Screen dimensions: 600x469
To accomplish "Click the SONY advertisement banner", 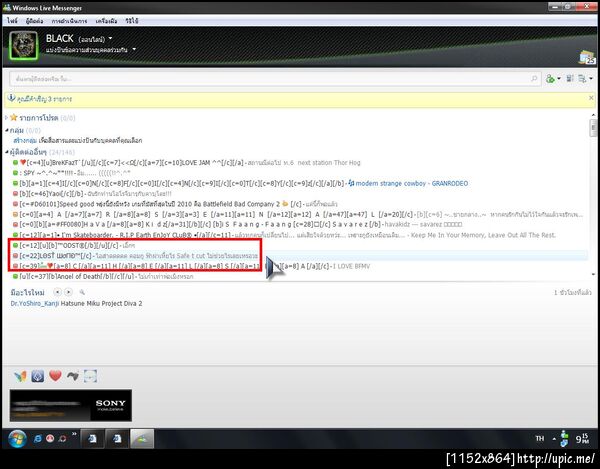I will (71, 405).
